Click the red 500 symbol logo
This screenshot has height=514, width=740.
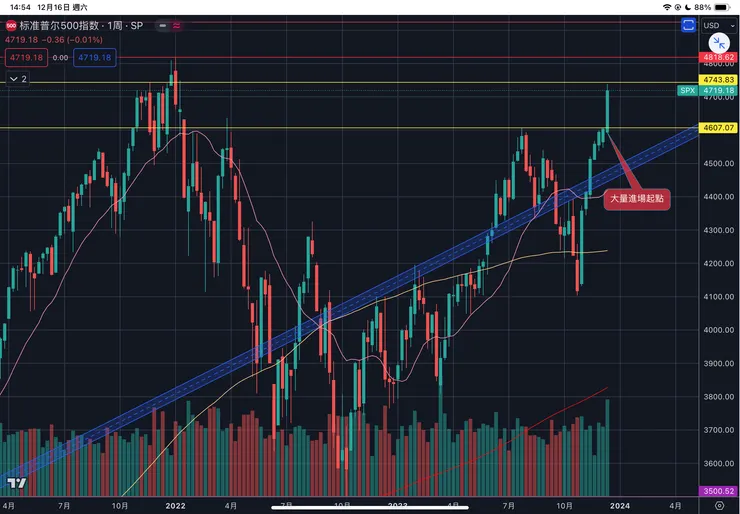click(12, 25)
